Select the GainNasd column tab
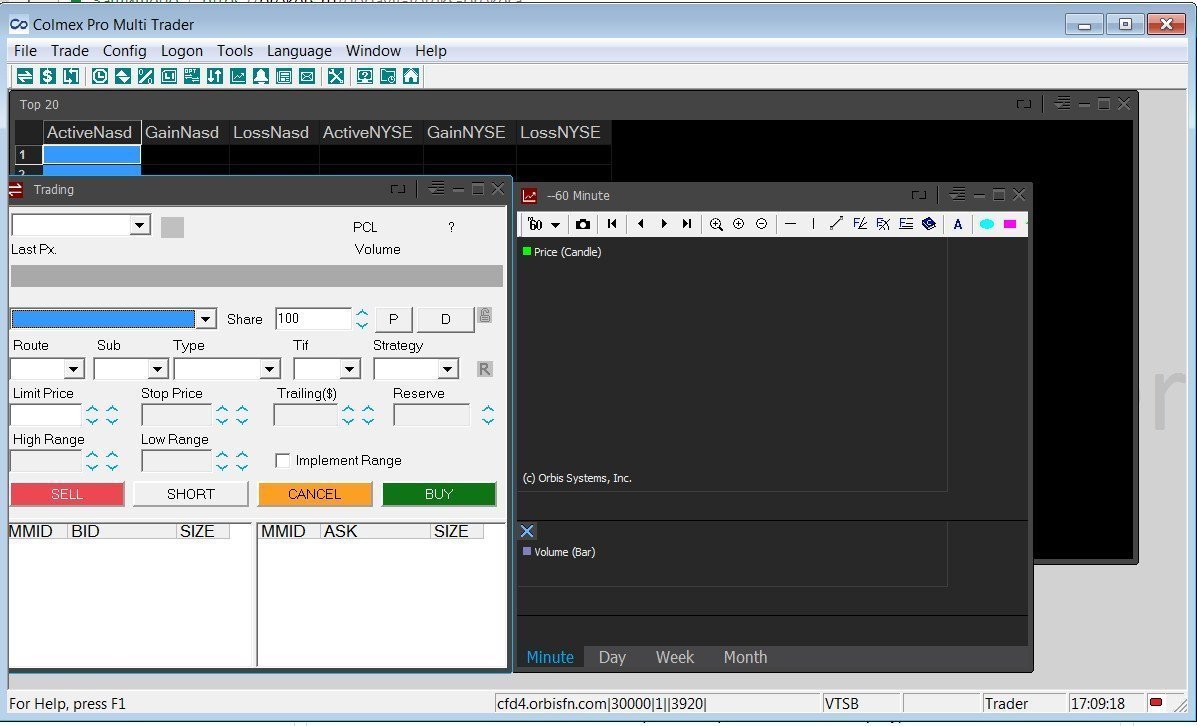Viewport: 1197px width, 726px height. click(x=182, y=133)
